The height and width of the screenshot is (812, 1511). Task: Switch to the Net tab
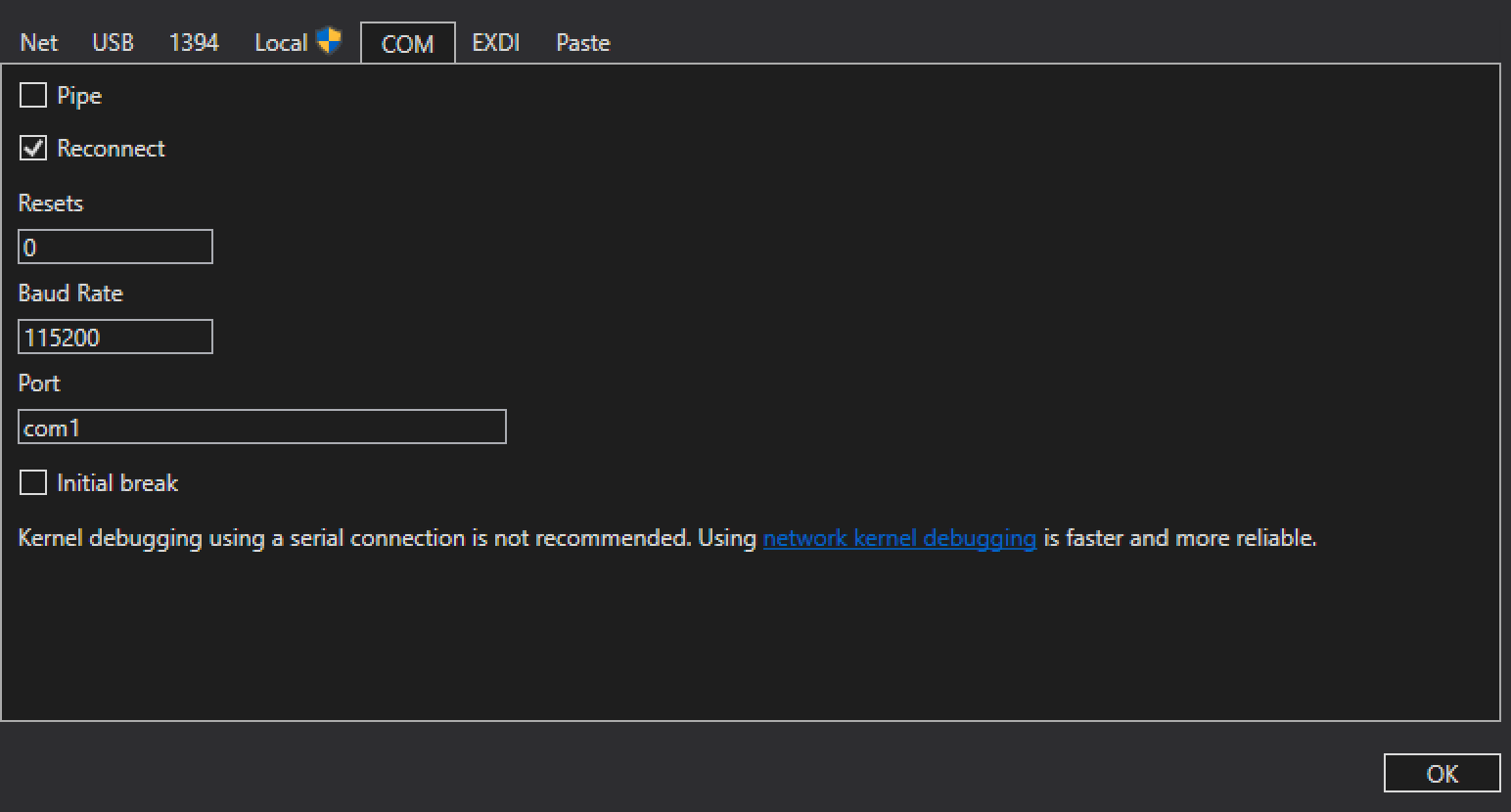pos(39,43)
